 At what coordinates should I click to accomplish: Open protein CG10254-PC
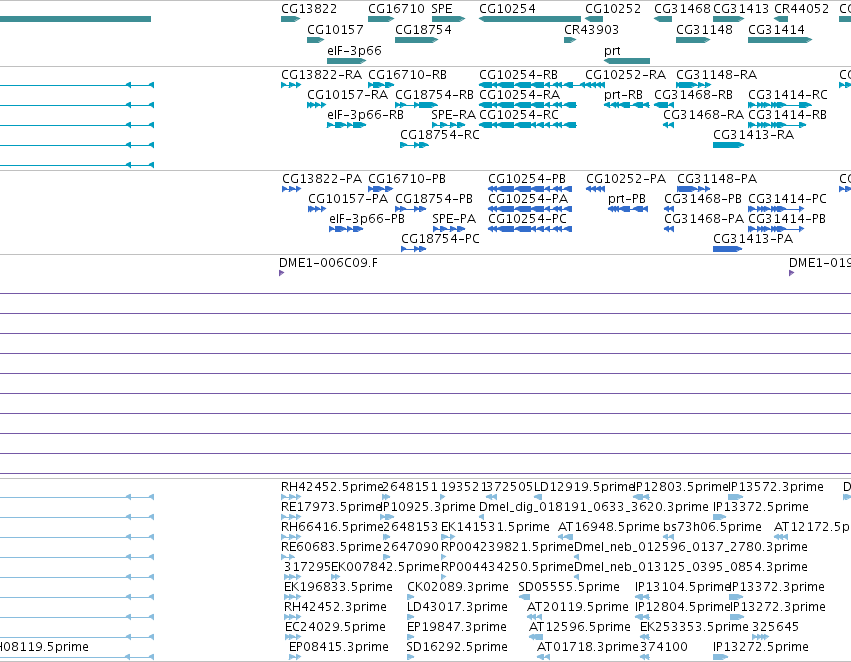point(527,219)
